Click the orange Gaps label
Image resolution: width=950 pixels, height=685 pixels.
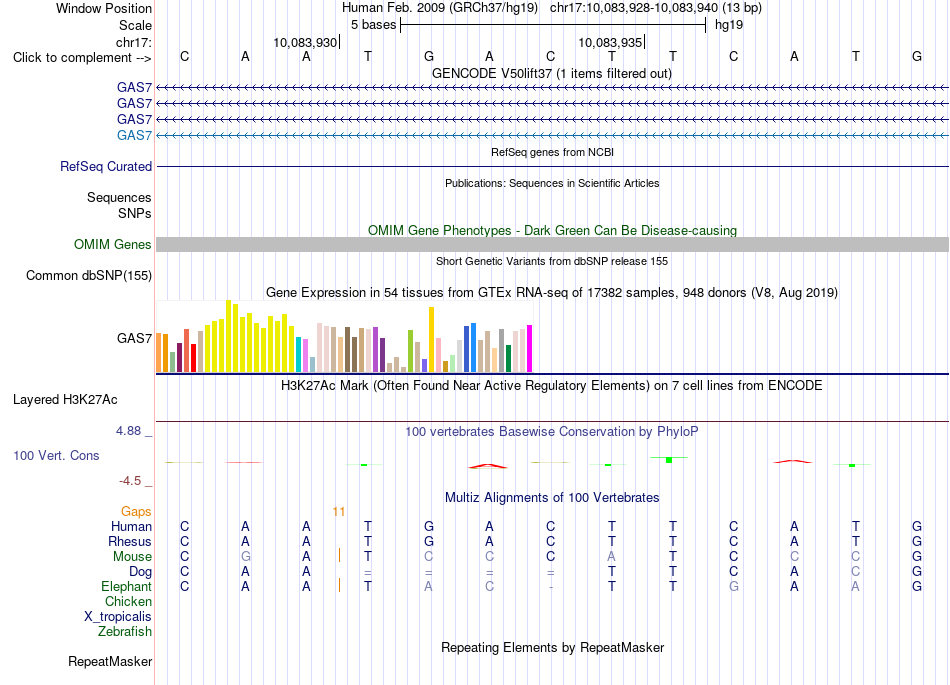pos(136,512)
